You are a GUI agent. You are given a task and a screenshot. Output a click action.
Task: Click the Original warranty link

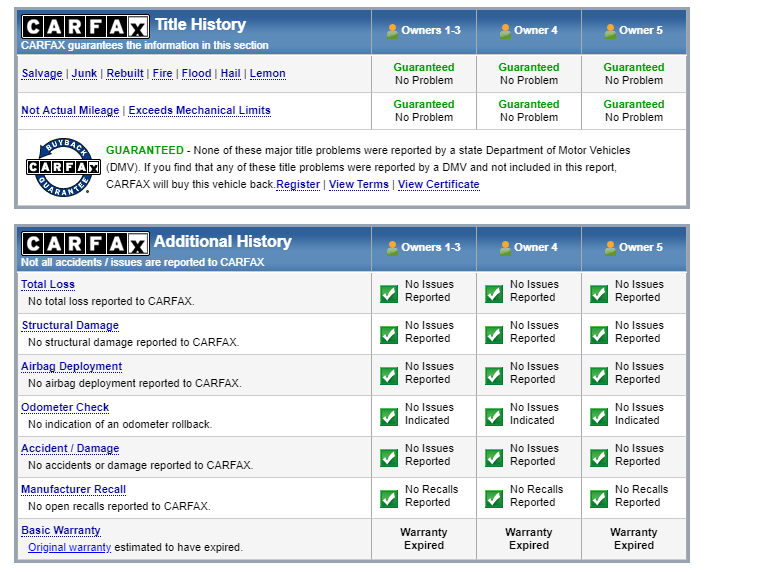coord(69,547)
